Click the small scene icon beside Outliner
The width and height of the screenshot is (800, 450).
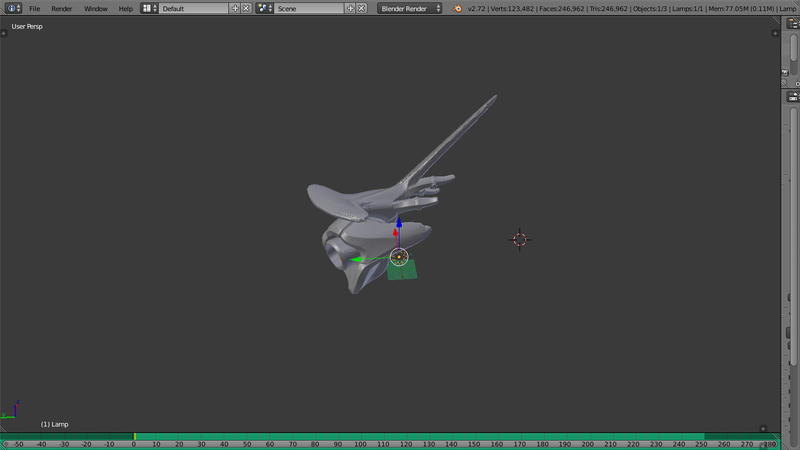click(x=785, y=73)
